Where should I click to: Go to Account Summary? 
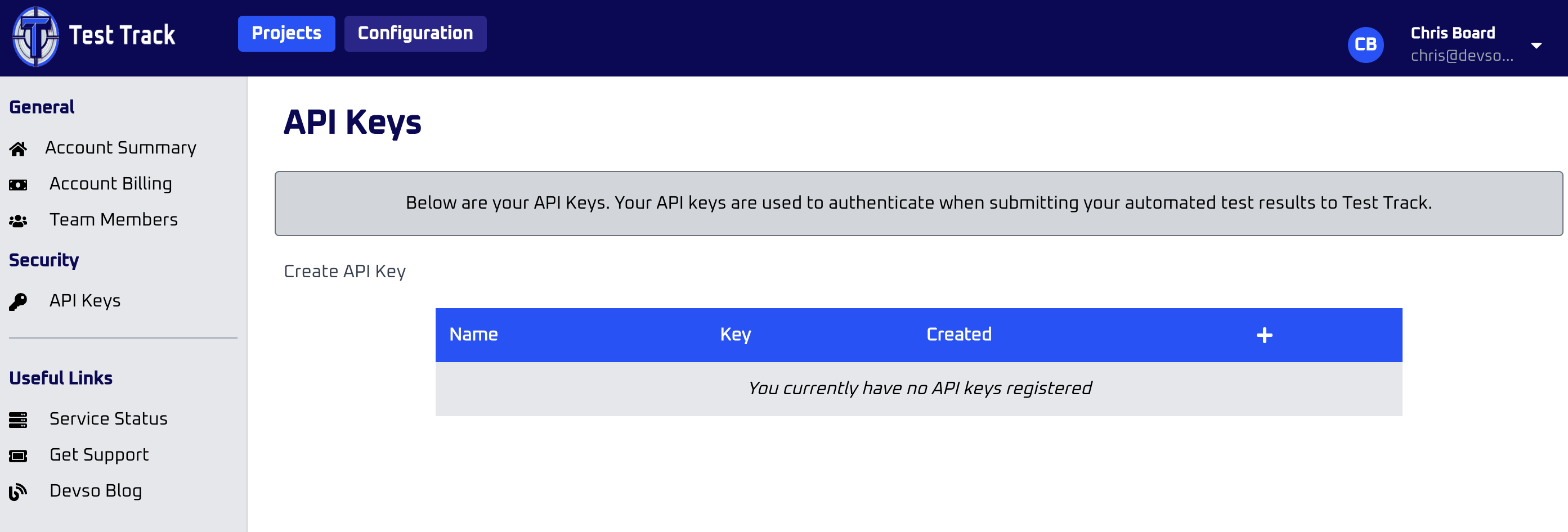point(120,148)
